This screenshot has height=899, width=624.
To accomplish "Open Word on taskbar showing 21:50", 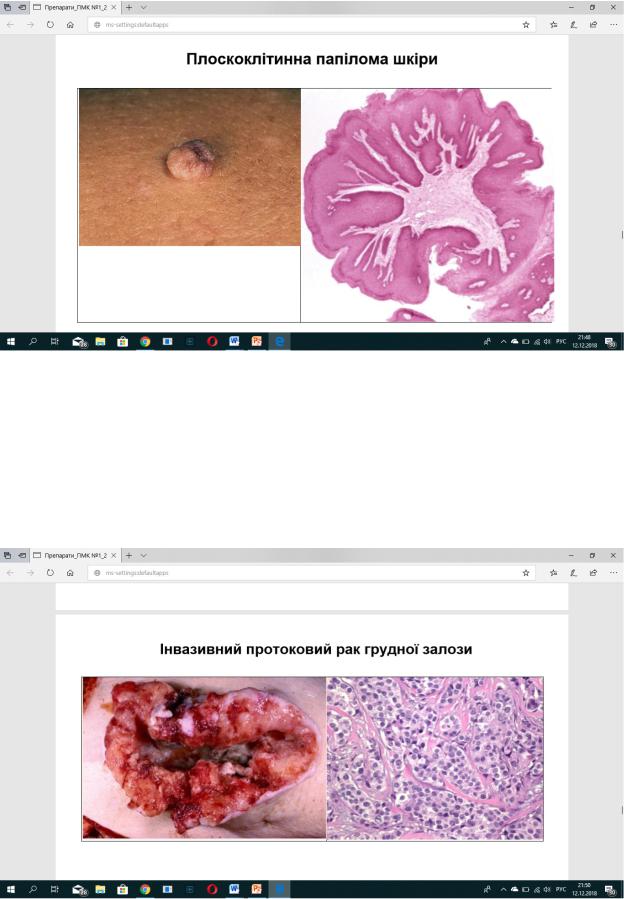I will (x=234, y=890).
